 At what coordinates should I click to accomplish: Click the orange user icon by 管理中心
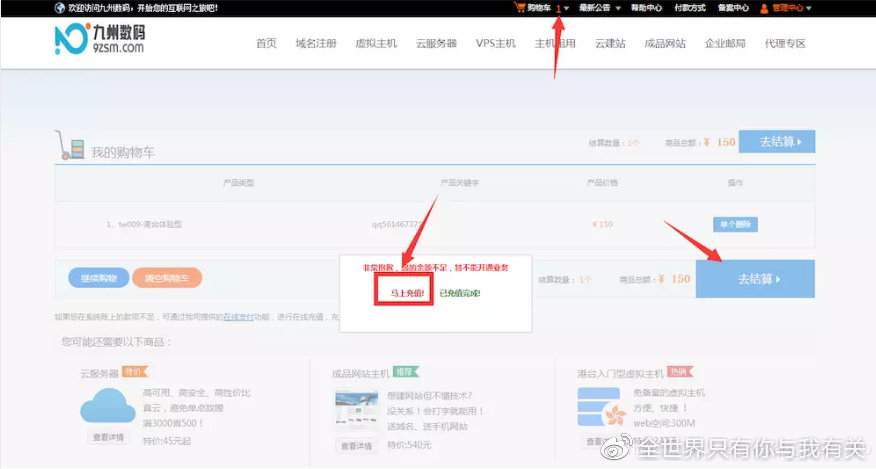(x=764, y=8)
